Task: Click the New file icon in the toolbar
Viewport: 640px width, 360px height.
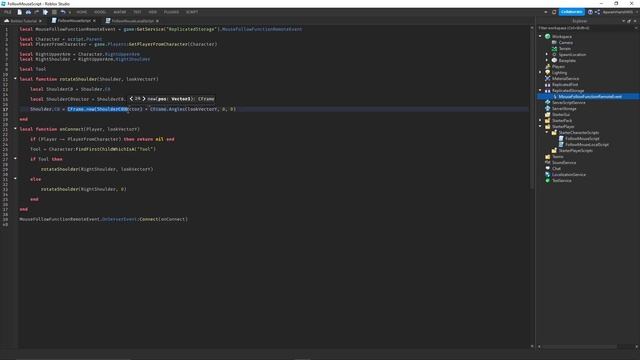Action: (x=20, y=12)
